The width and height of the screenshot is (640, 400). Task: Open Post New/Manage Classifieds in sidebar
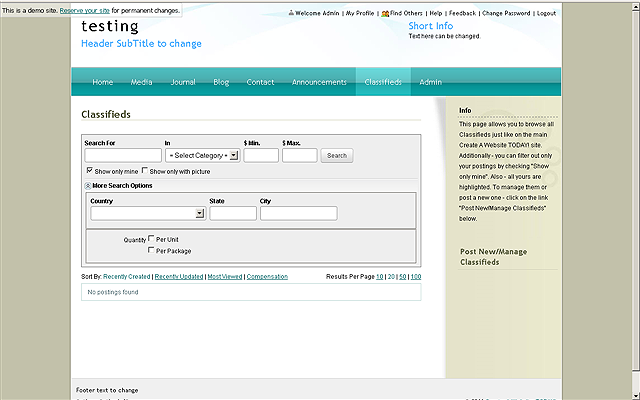pos(493,256)
